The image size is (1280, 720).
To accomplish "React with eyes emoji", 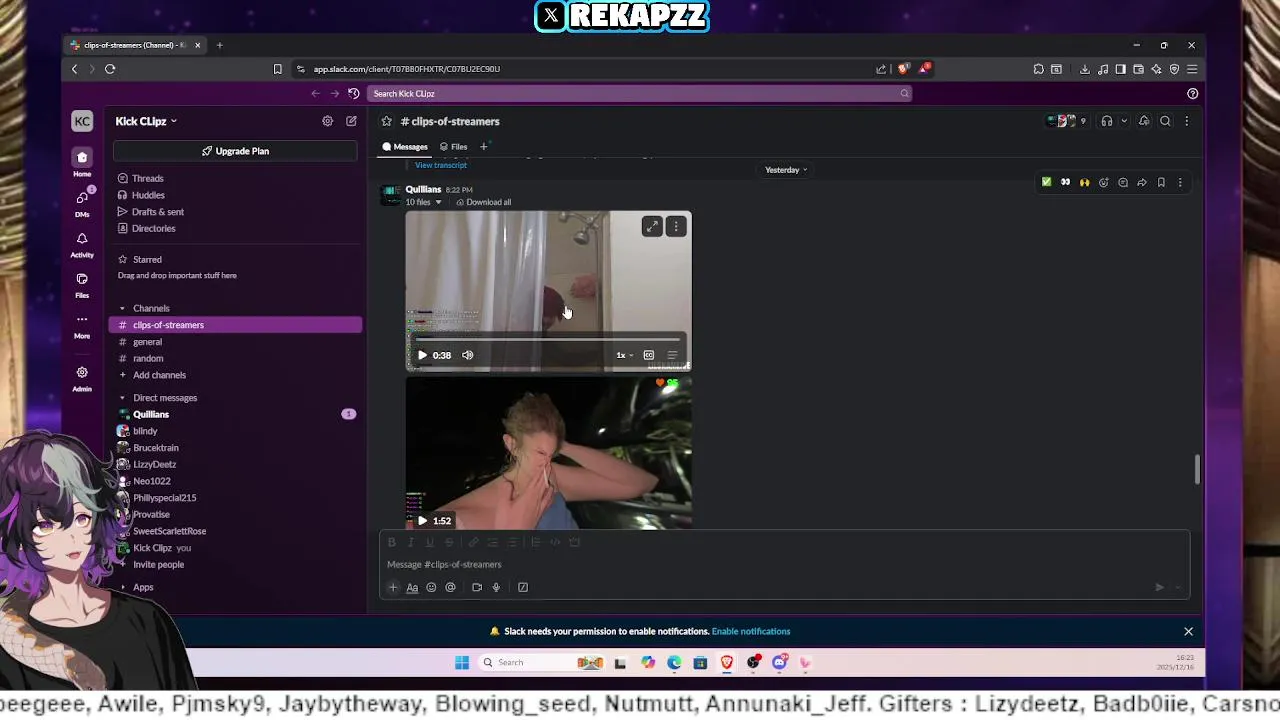I will click(1065, 182).
